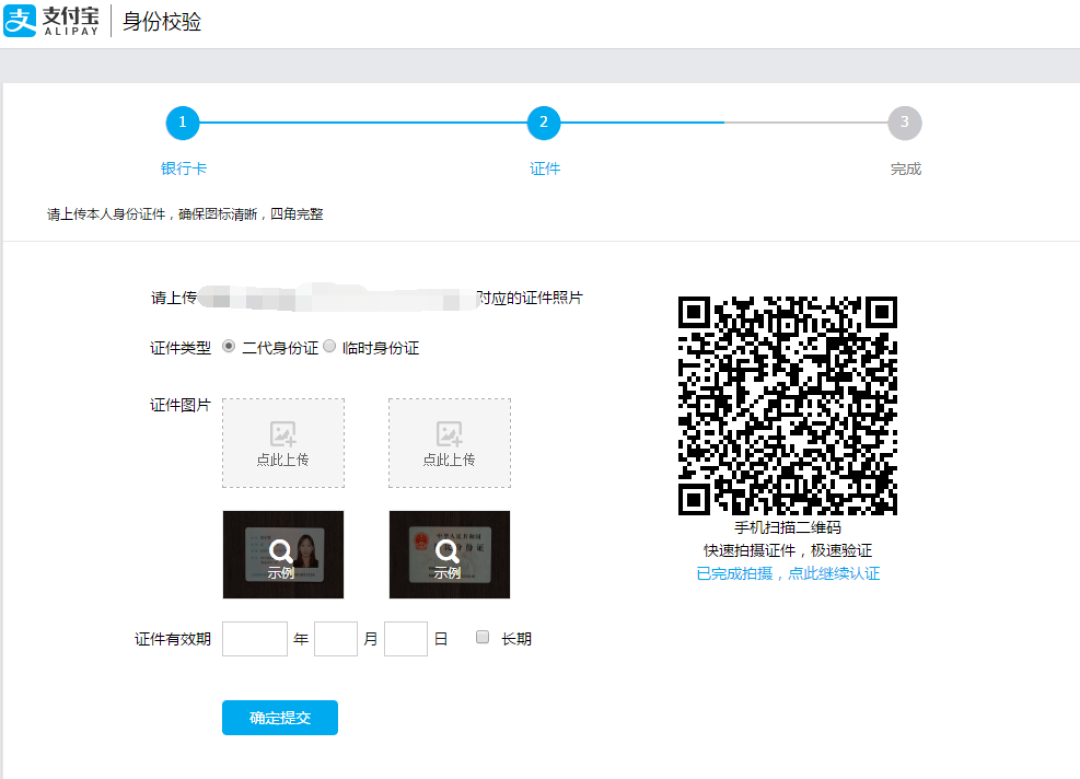Viewport: 1080px width, 779px height.
Task: Click 已完成拍摄，点此继续认证 link
Action: coord(788,573)
